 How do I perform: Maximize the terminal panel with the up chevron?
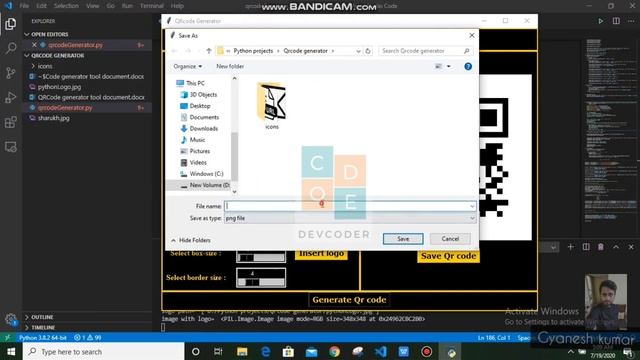pos(616,247)
